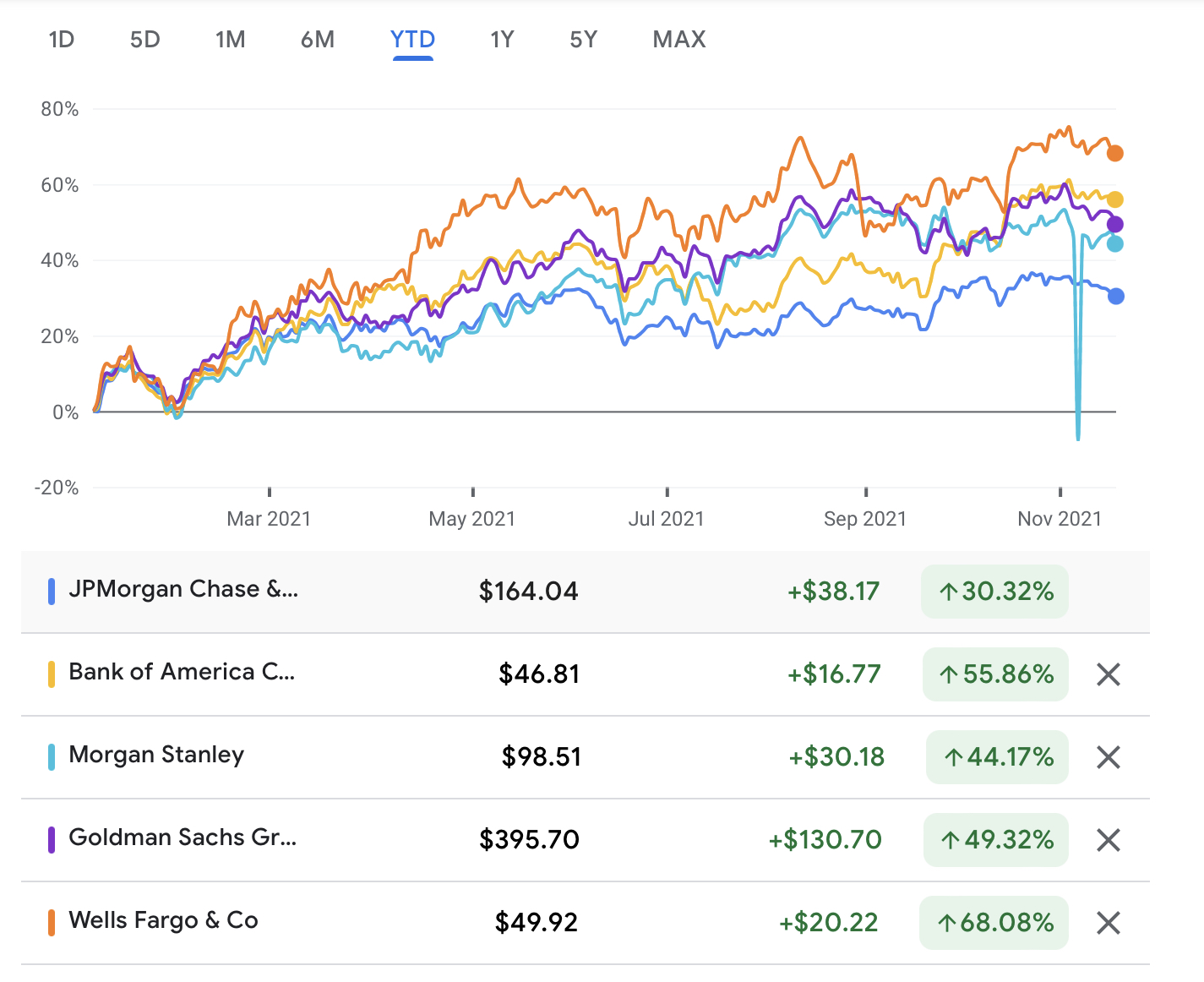Image resolution: width=1204 pixels, height=982 pixels.
Task: Click the -20% y-axis label
Action: [x=57, y=488]
